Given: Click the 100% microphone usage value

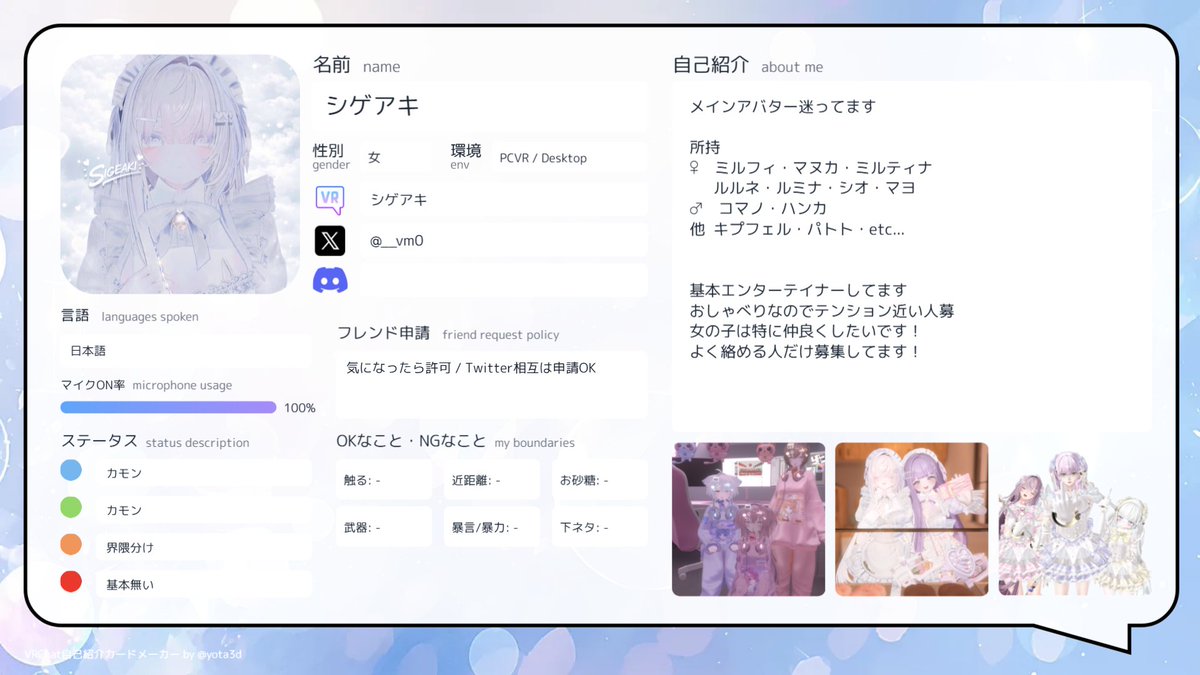Looking at the screenshot, I should [x=300, y=408].
